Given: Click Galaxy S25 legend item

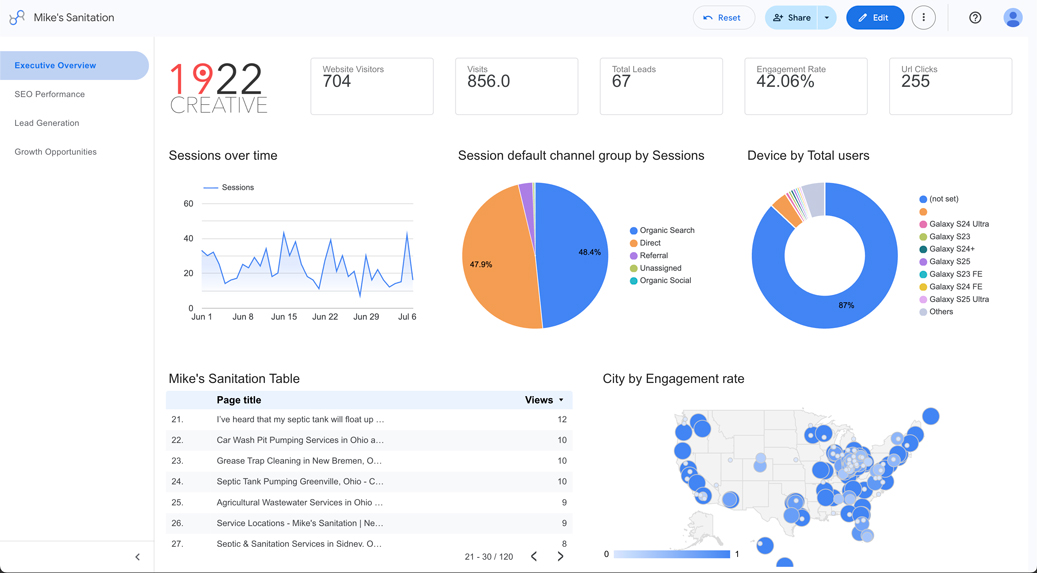Looking at the screenshot, I should pyautogui.click(x=945, y=262).
